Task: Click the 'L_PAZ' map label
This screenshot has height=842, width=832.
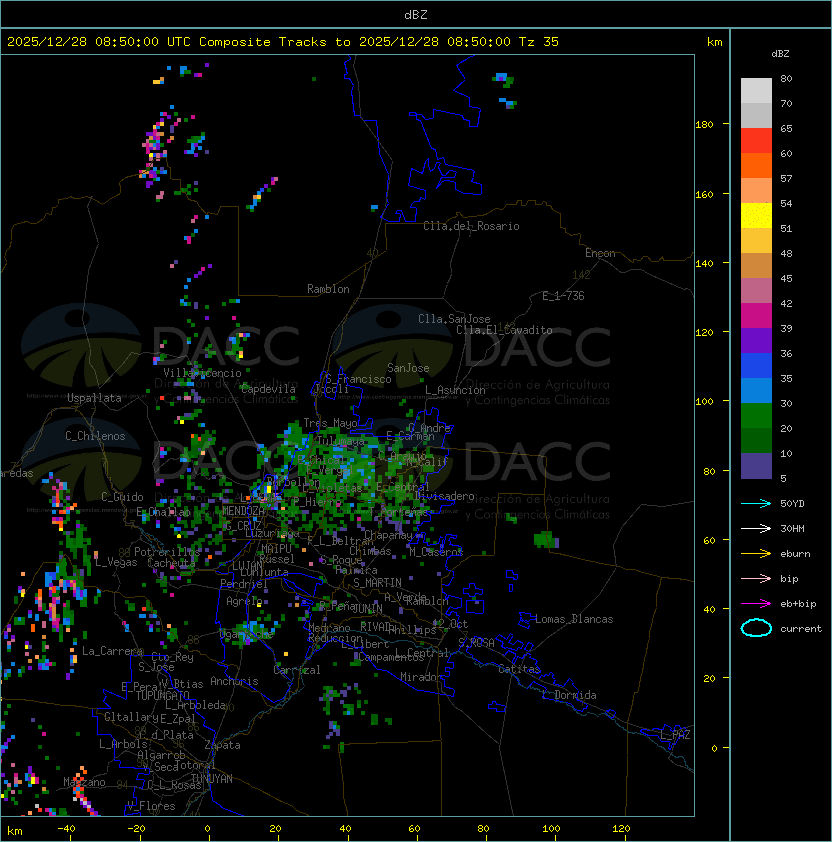Action: pos(675,735)
